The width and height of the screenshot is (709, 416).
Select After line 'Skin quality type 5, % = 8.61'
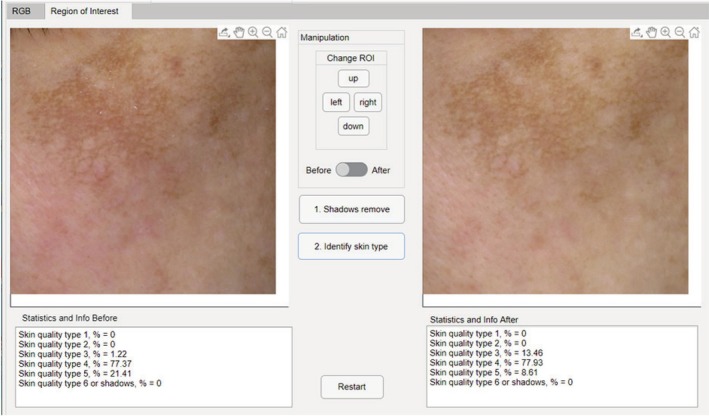tap(484, 373)
